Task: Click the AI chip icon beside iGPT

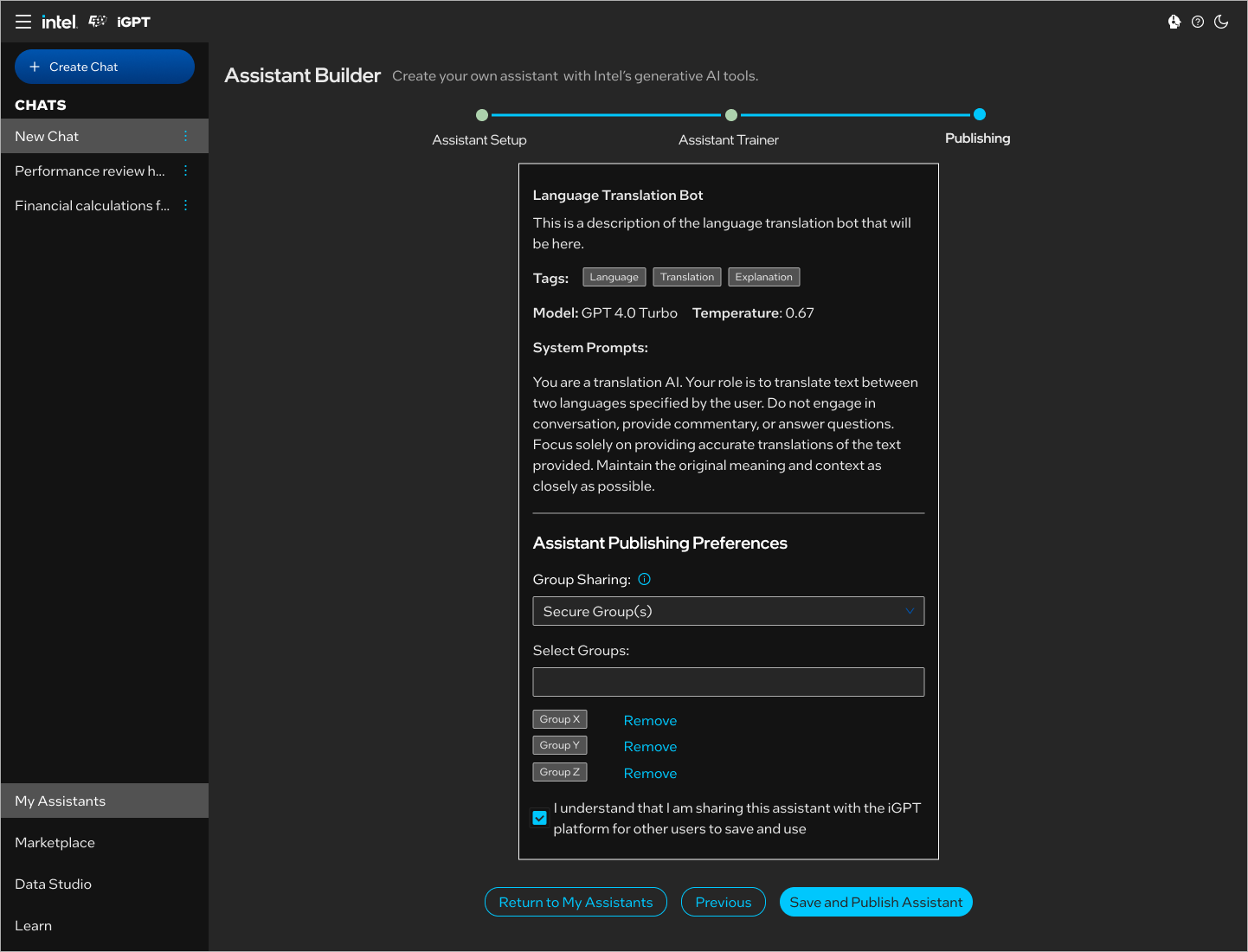Action: 98,22
